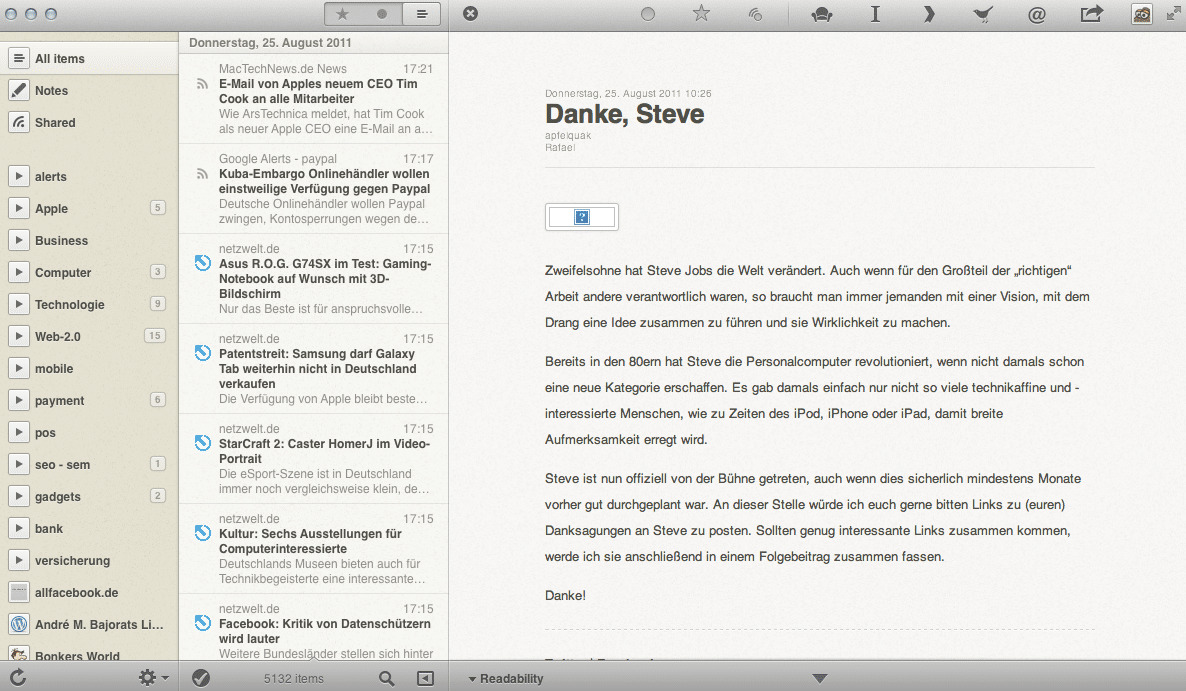Select All items in sidebar
The image size is (1186, 691).
[89, 58]
